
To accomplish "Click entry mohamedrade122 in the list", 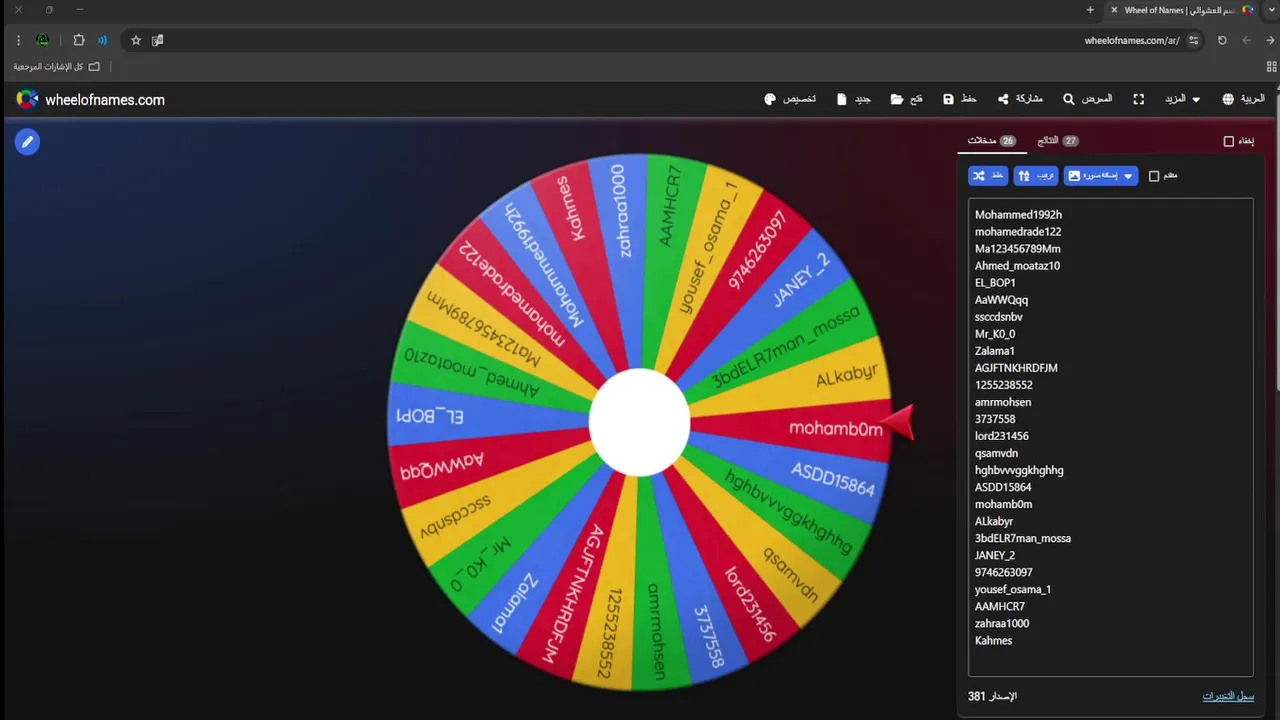I will [x=1018, y=232].
